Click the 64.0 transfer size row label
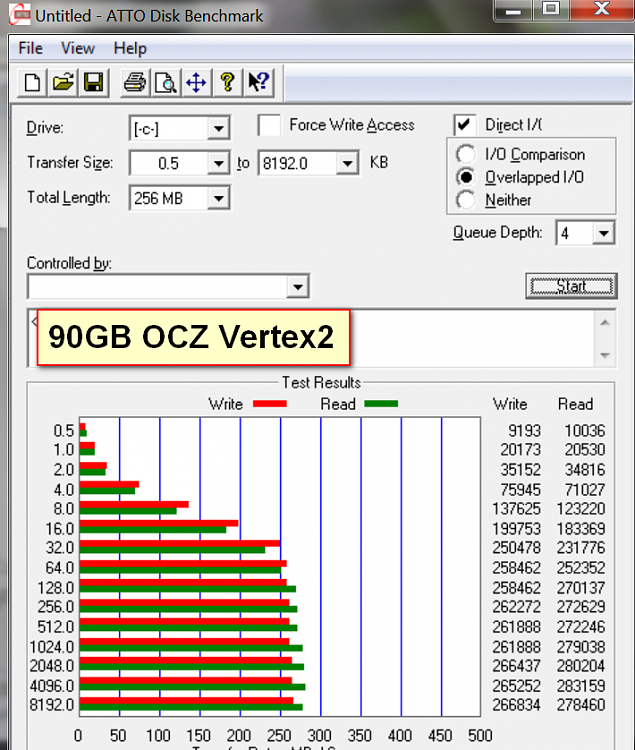 click(60, 568)
